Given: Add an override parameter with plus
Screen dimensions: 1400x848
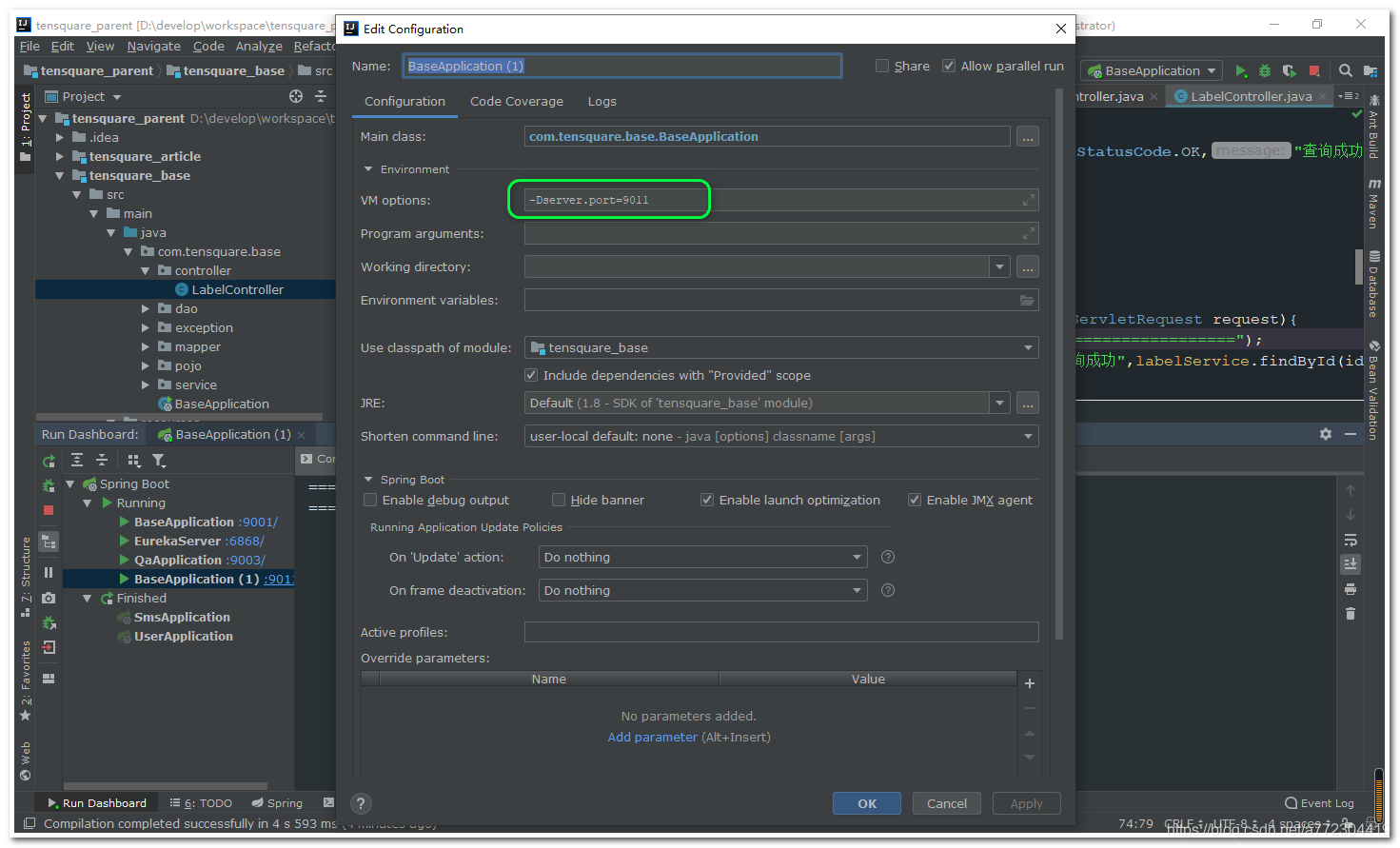Looking at the screenshot, I should pyautogui.click(x=1029, y=683).
